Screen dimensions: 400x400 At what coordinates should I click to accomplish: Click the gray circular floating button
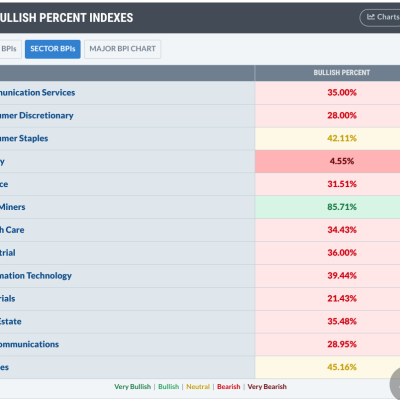click(395, 383)
